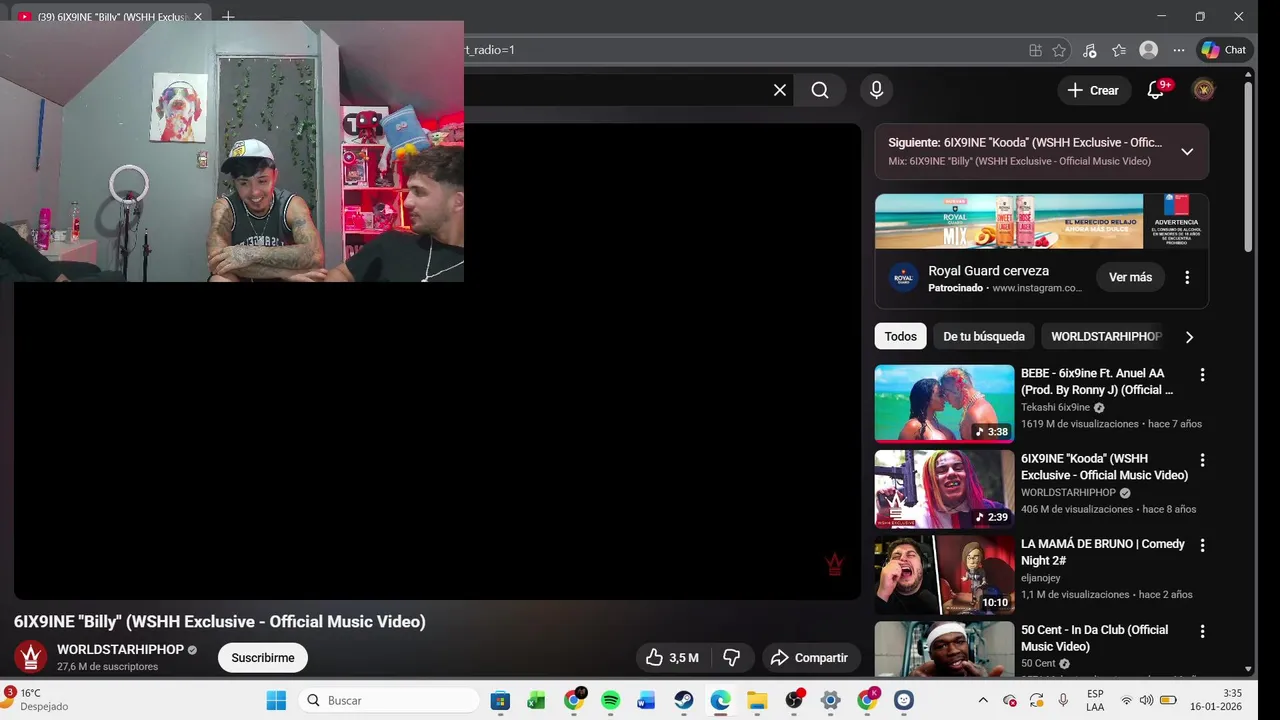
Task: Click the Suscribirme button
Action: 263,658
